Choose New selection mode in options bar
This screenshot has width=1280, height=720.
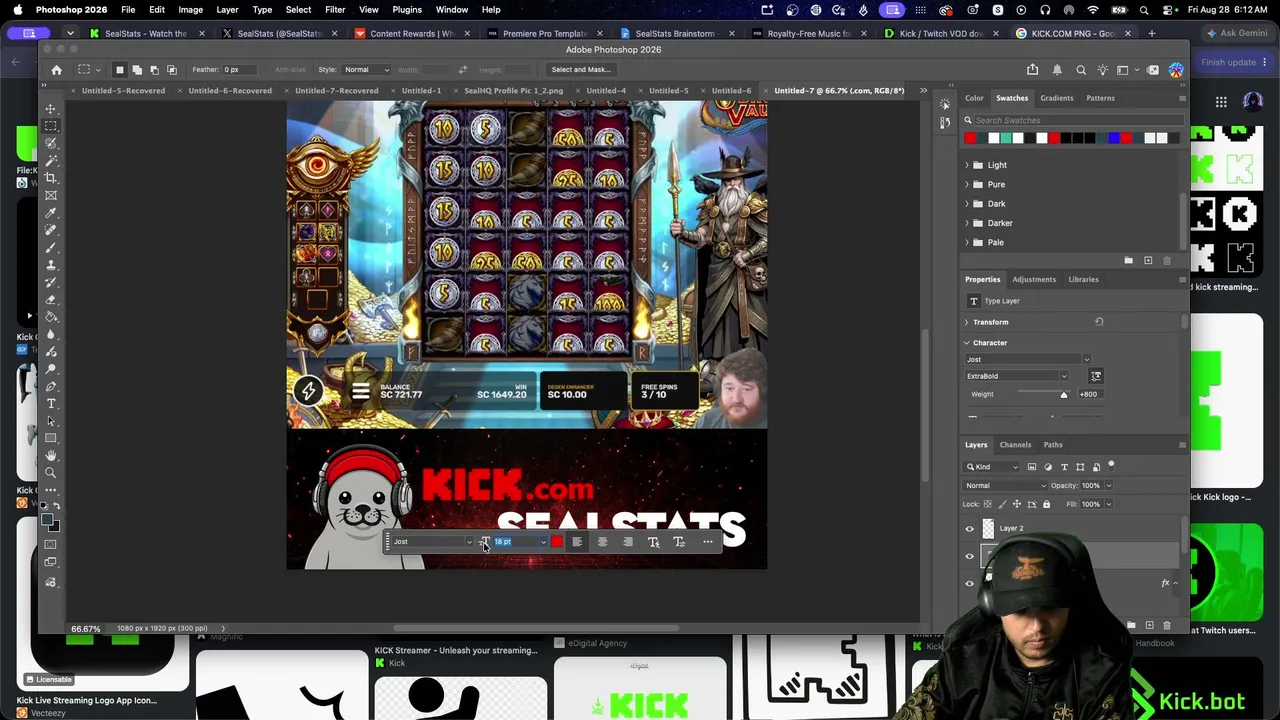tap(119, 70)
